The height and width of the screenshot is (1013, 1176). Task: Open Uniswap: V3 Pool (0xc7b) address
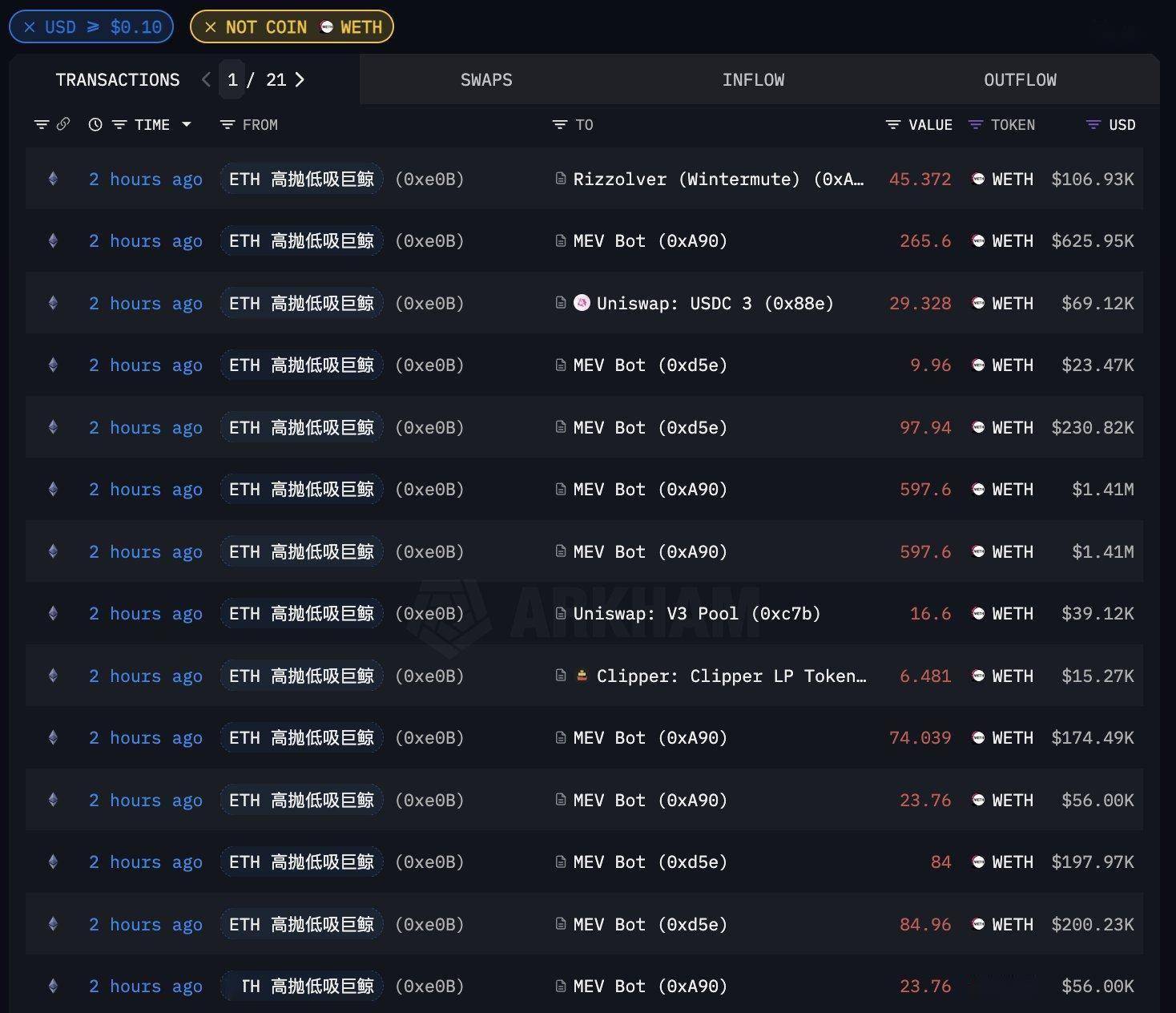coord(697,613)
